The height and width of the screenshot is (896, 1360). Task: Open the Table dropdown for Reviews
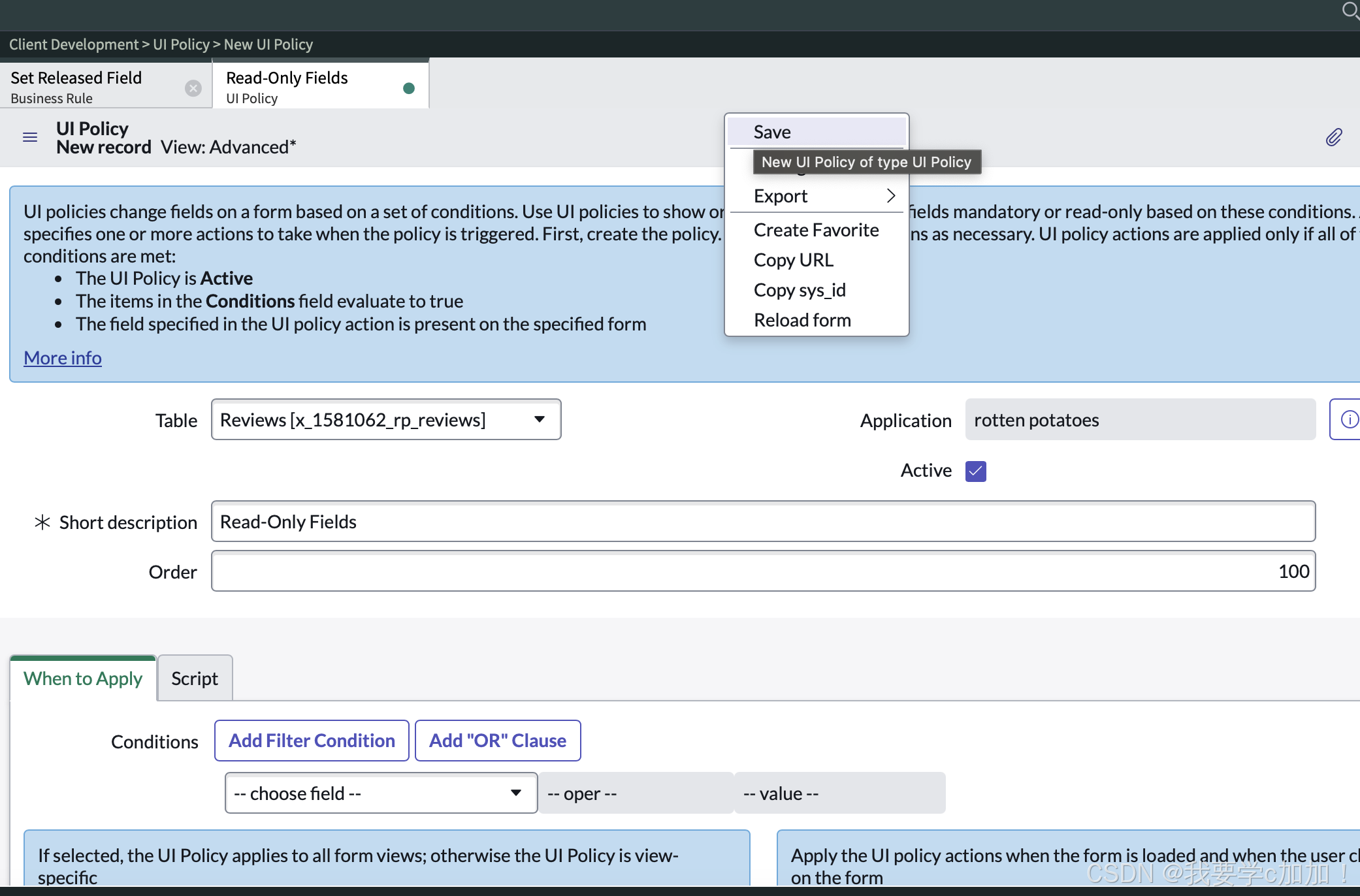385,419
